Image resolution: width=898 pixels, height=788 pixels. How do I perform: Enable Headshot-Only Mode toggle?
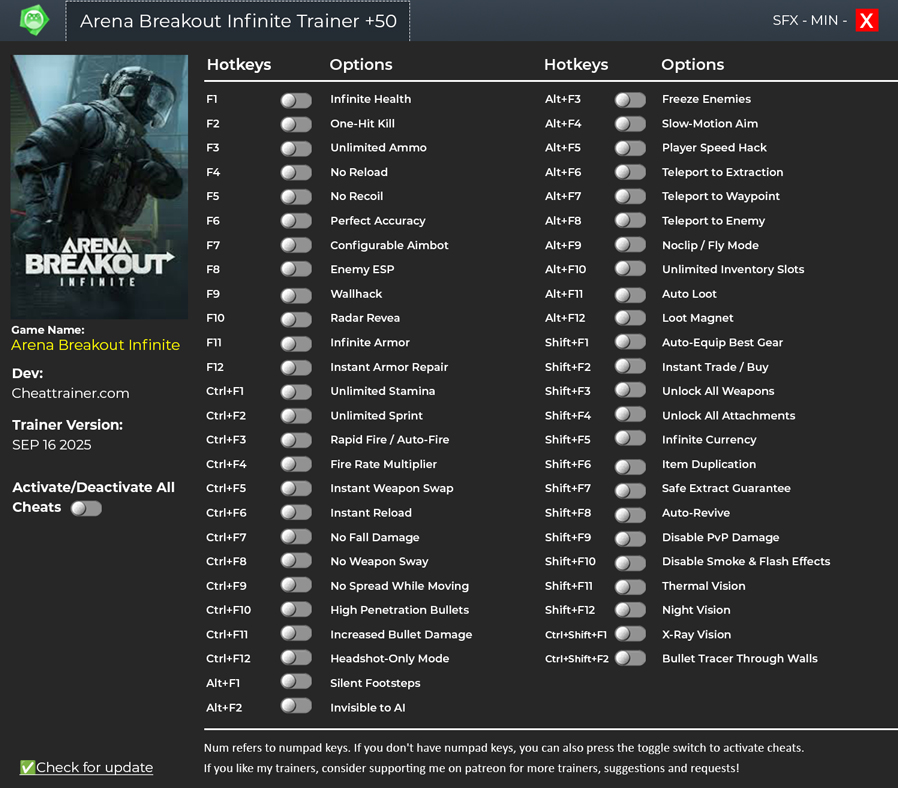tap(296, 657)
